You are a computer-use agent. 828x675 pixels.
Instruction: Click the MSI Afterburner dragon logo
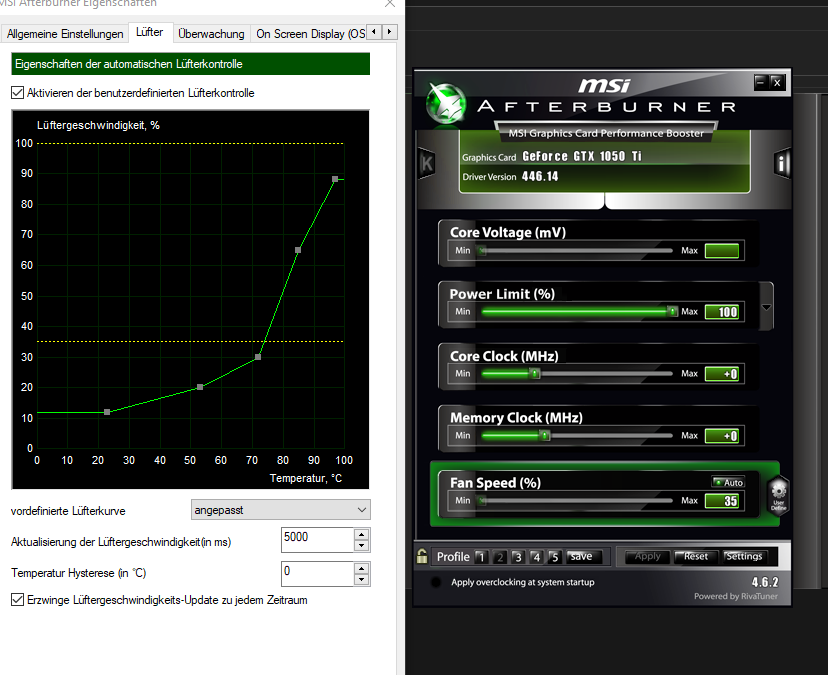pos(446,103)
